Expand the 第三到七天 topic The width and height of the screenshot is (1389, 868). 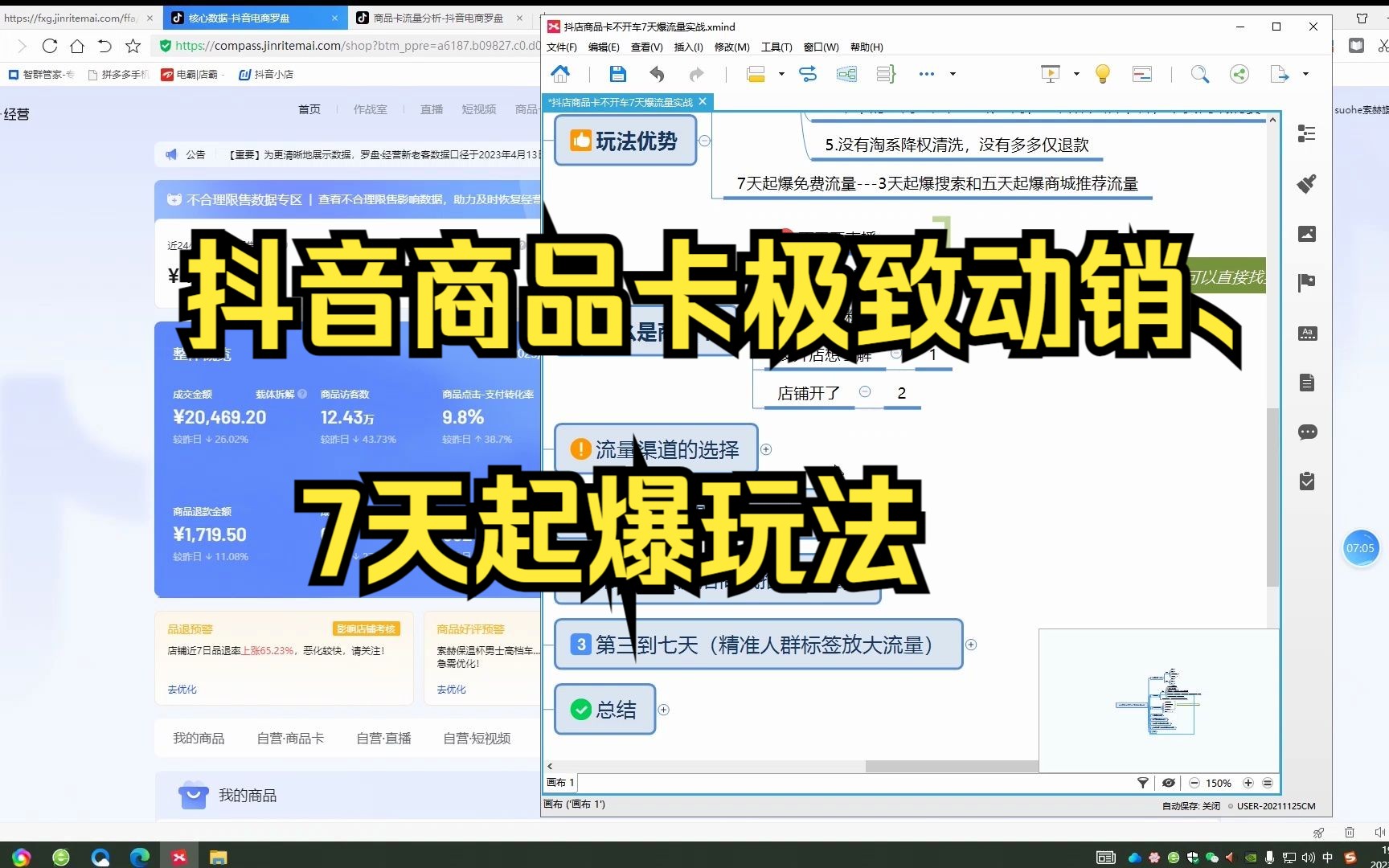(971, 645)
